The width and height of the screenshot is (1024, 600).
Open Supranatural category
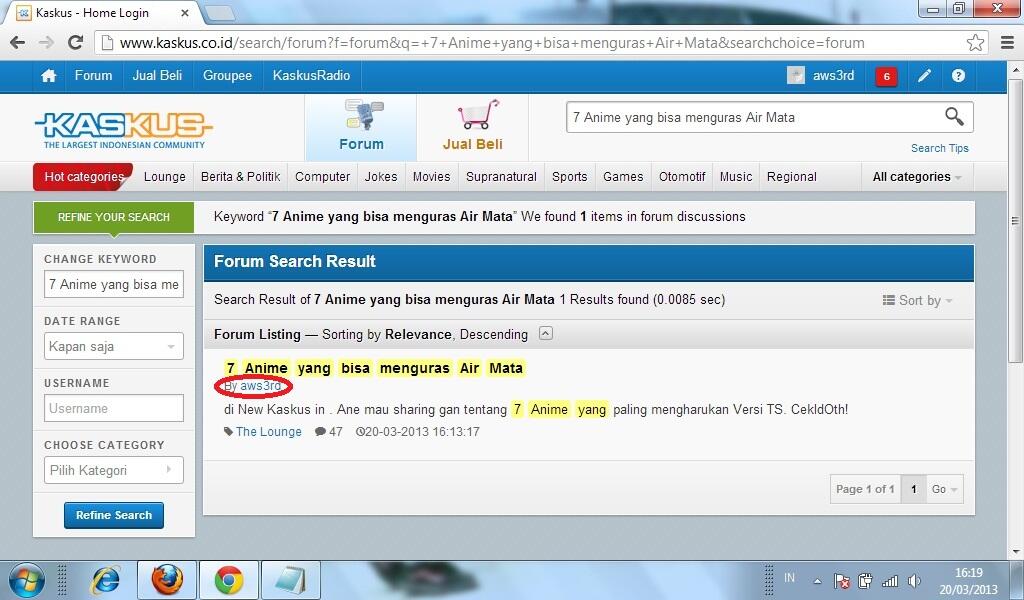coord(502,177)
